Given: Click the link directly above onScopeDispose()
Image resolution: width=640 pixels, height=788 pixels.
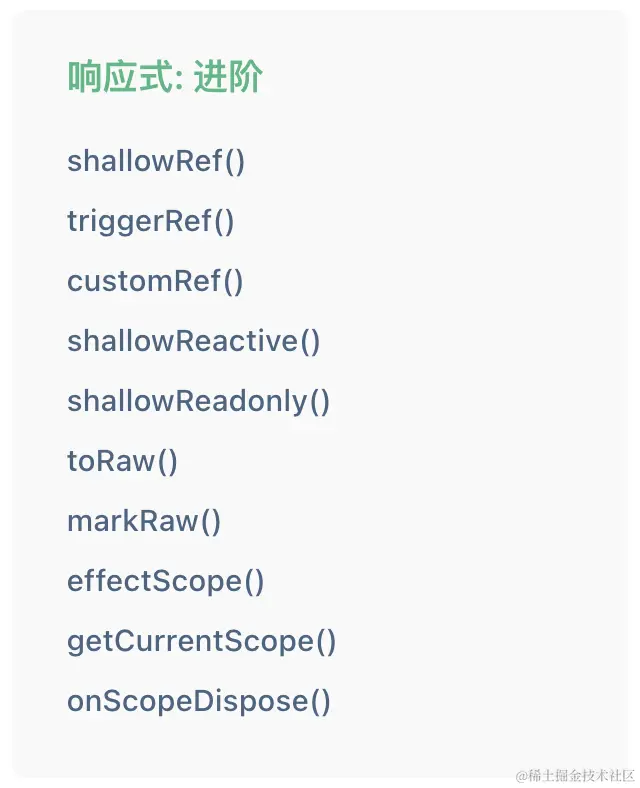Looking at the screenshot, I should (x=202, y=641).
